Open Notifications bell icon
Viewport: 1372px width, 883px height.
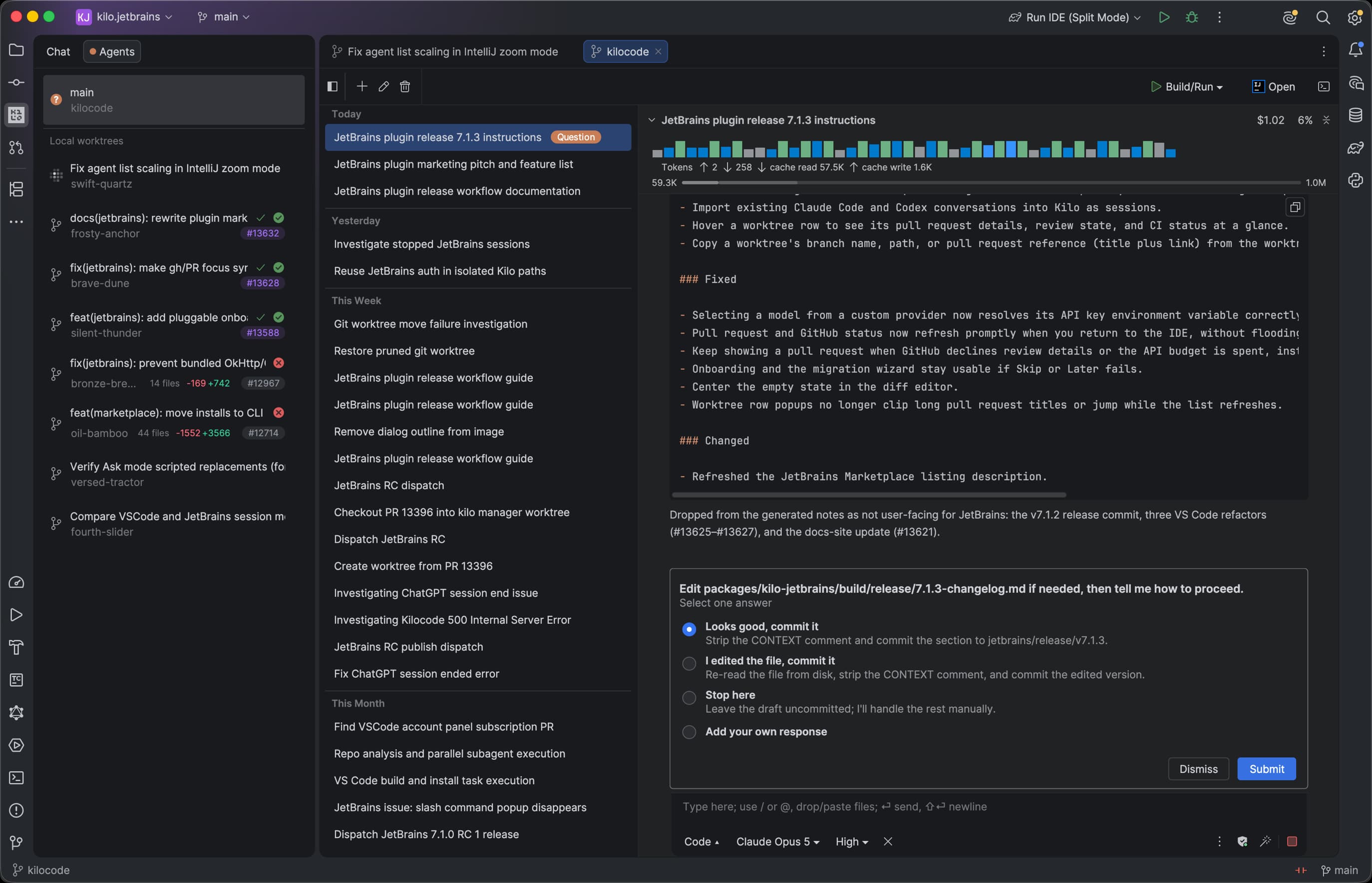click(1356, 50)
